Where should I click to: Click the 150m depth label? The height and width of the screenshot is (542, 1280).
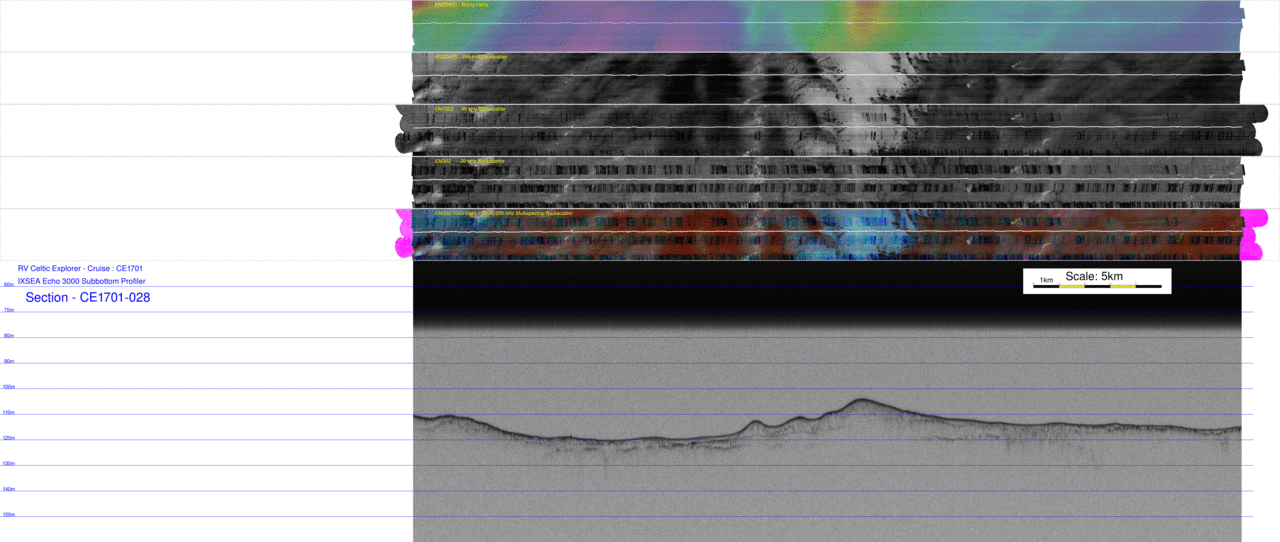click(8, 514)
